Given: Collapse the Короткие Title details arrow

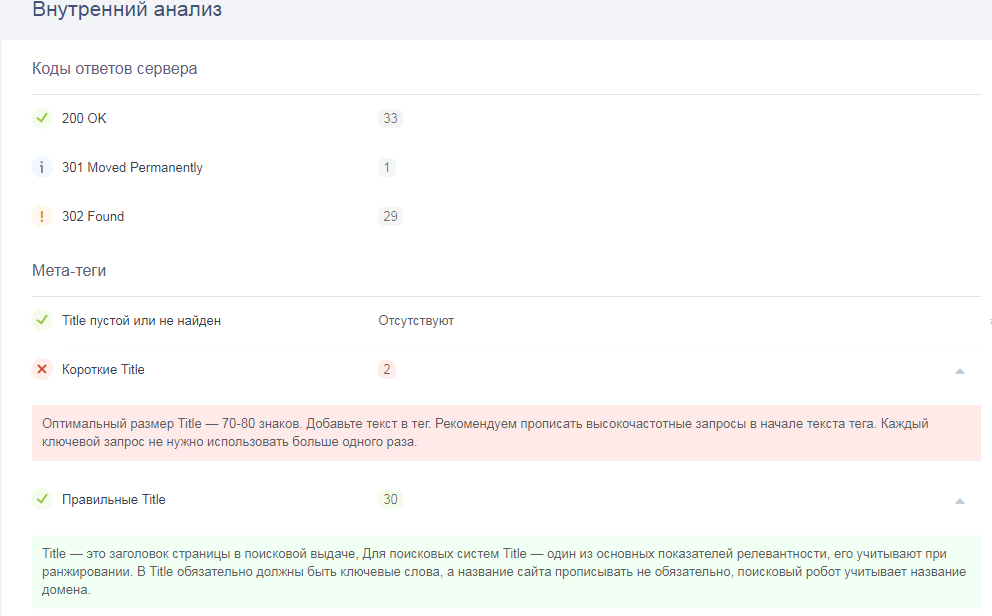Looking at the screenshot, I should (959, 370).
